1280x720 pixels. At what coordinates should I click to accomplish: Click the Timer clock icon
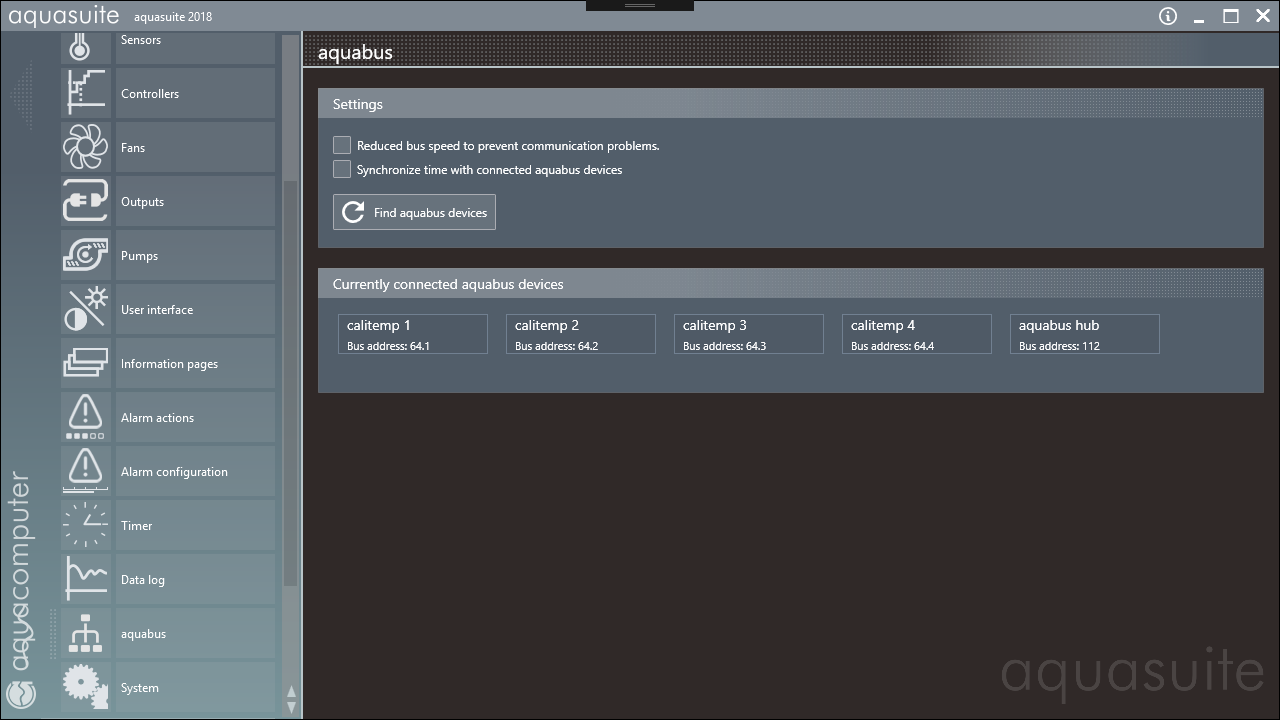(86, 525)
